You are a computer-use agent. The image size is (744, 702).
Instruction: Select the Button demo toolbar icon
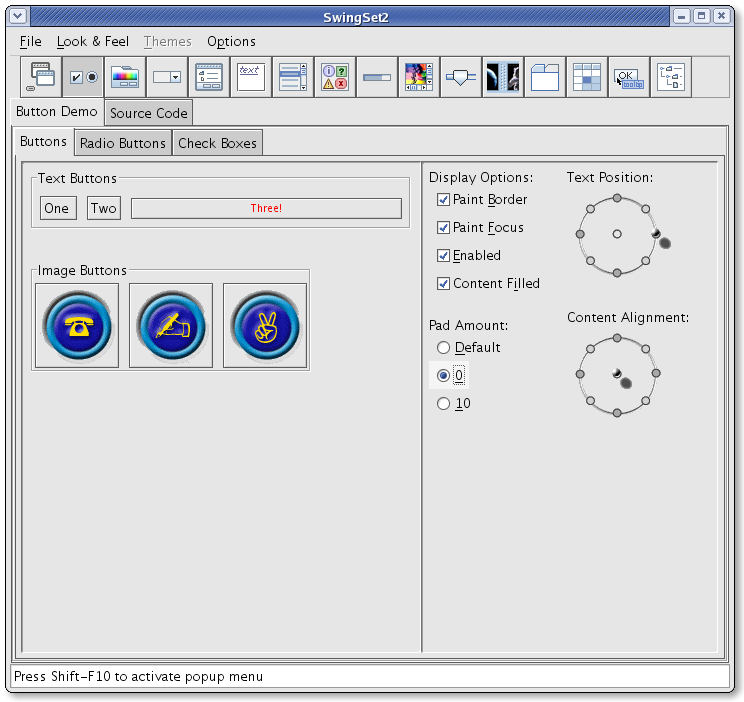83,77
